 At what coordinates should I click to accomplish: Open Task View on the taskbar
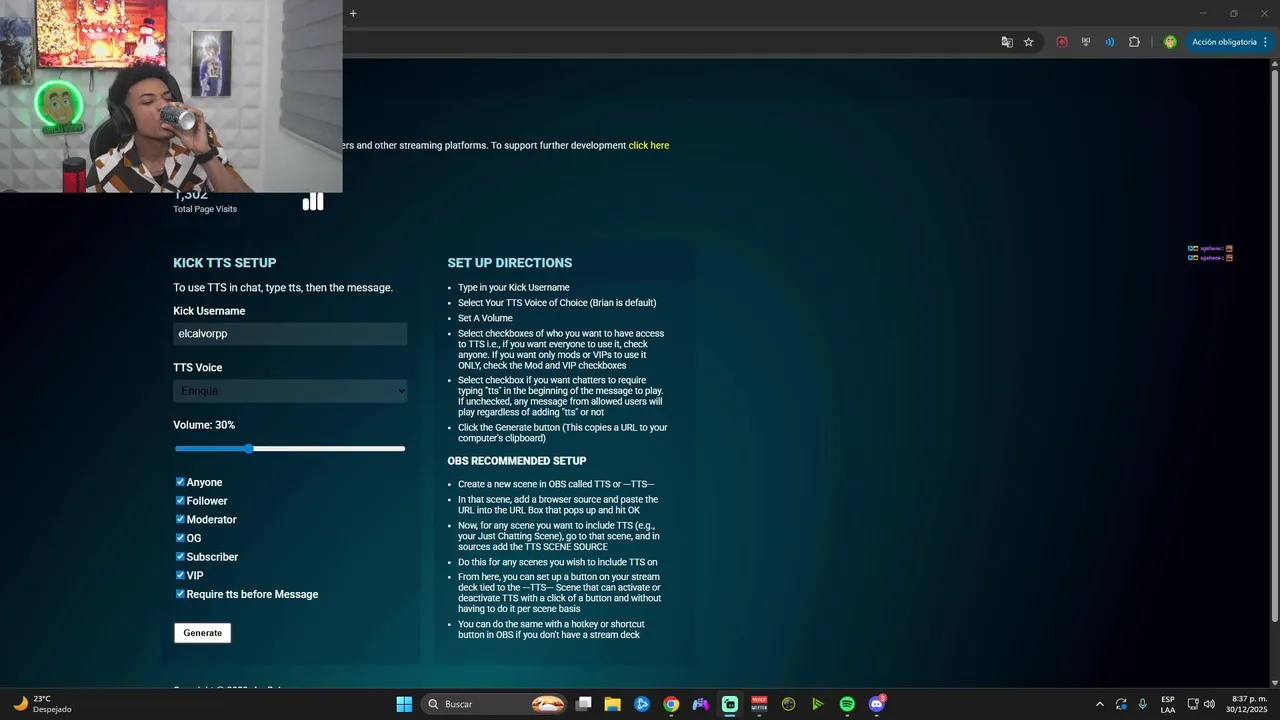pyautogui.click(x=584, y=704)
